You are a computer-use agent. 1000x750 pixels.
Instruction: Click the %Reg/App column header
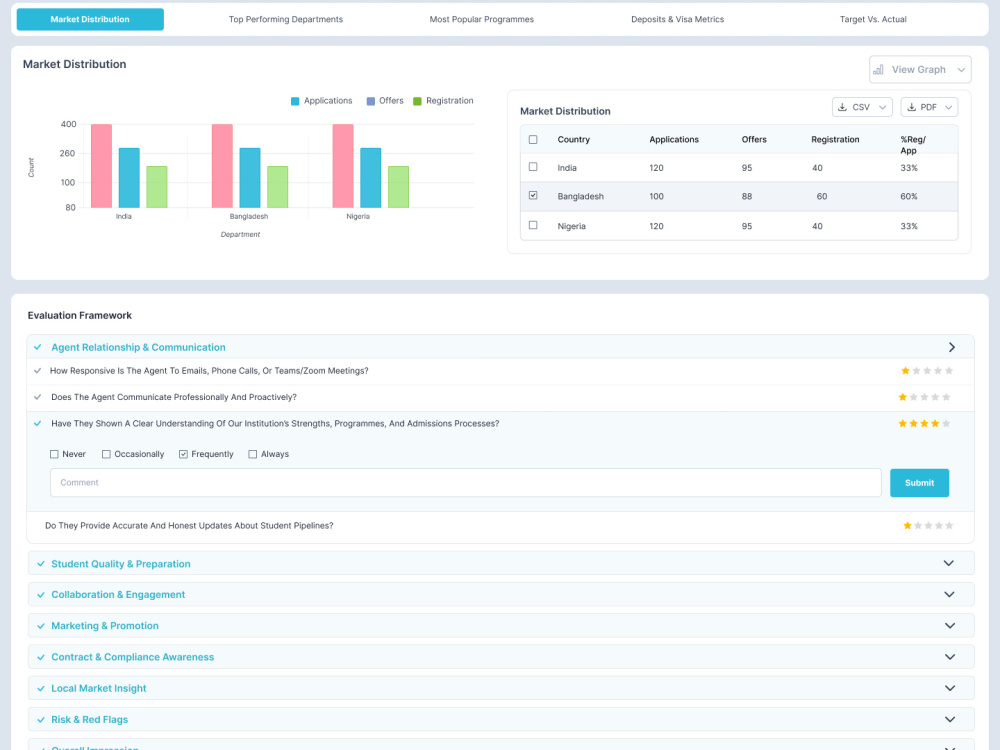(913, 145)
